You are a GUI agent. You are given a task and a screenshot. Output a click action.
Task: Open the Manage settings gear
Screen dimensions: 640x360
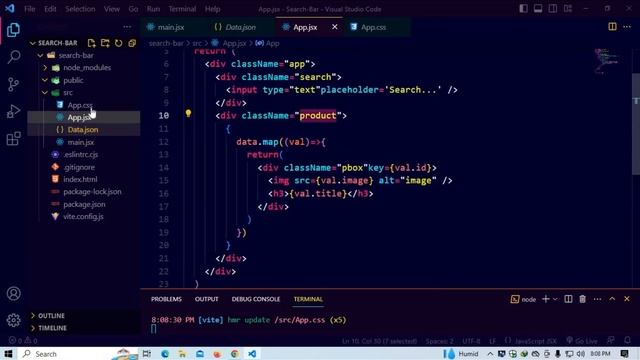pos(13,320)
